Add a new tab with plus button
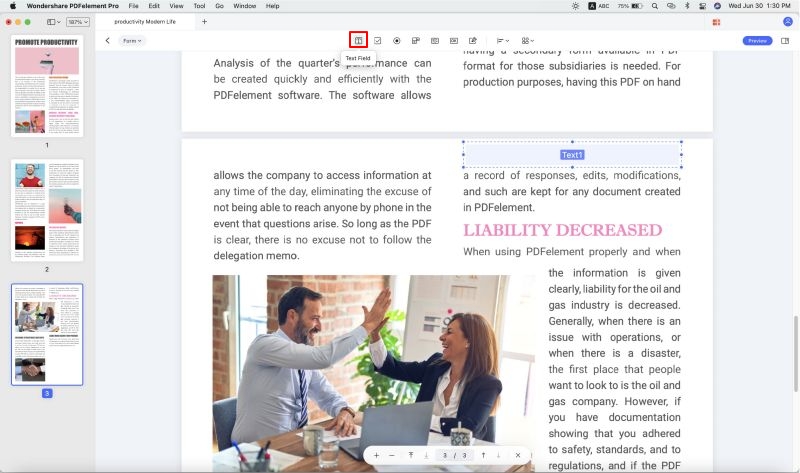The height and width of the screenshot is (473, 800). pos(204,21)
